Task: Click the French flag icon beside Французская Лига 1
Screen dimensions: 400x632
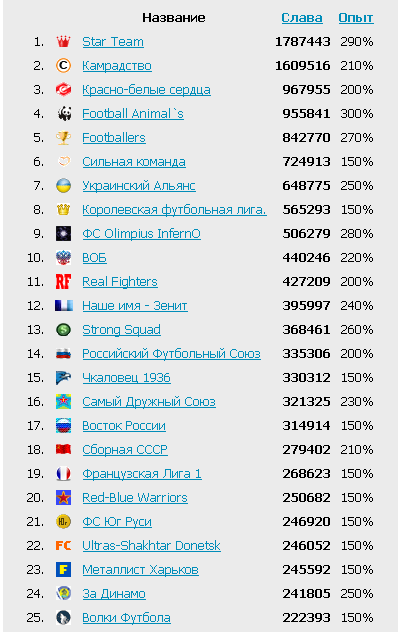Action: (x=63, y=473)
